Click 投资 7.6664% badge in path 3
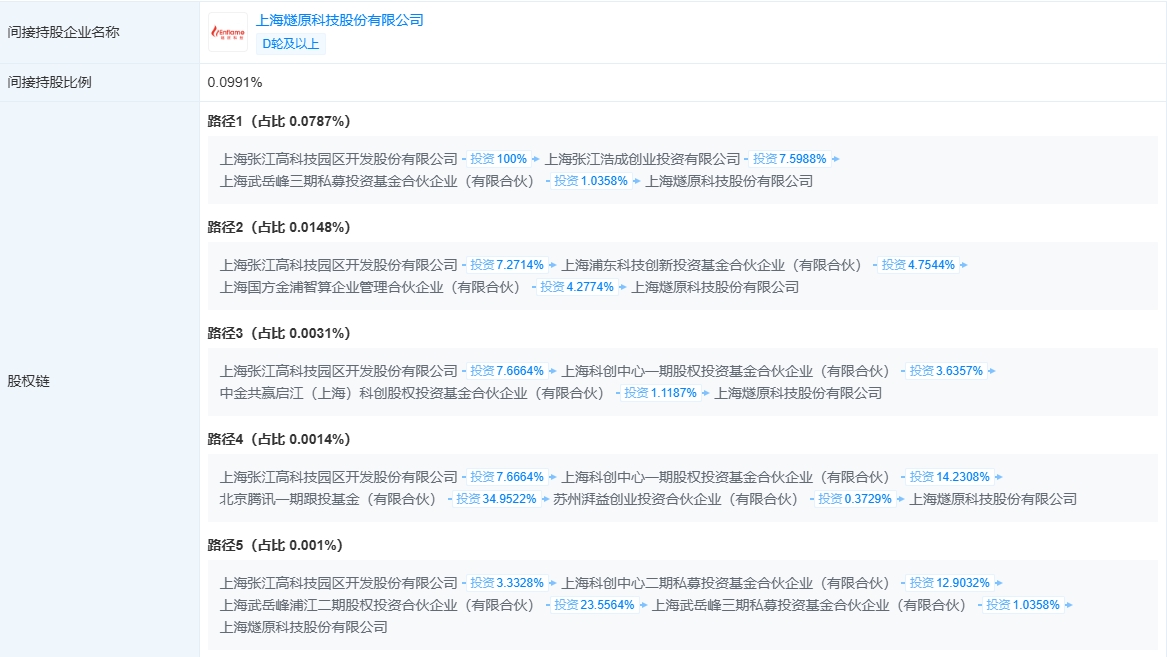The image size is (1167, 657). [x=507, y=371]
